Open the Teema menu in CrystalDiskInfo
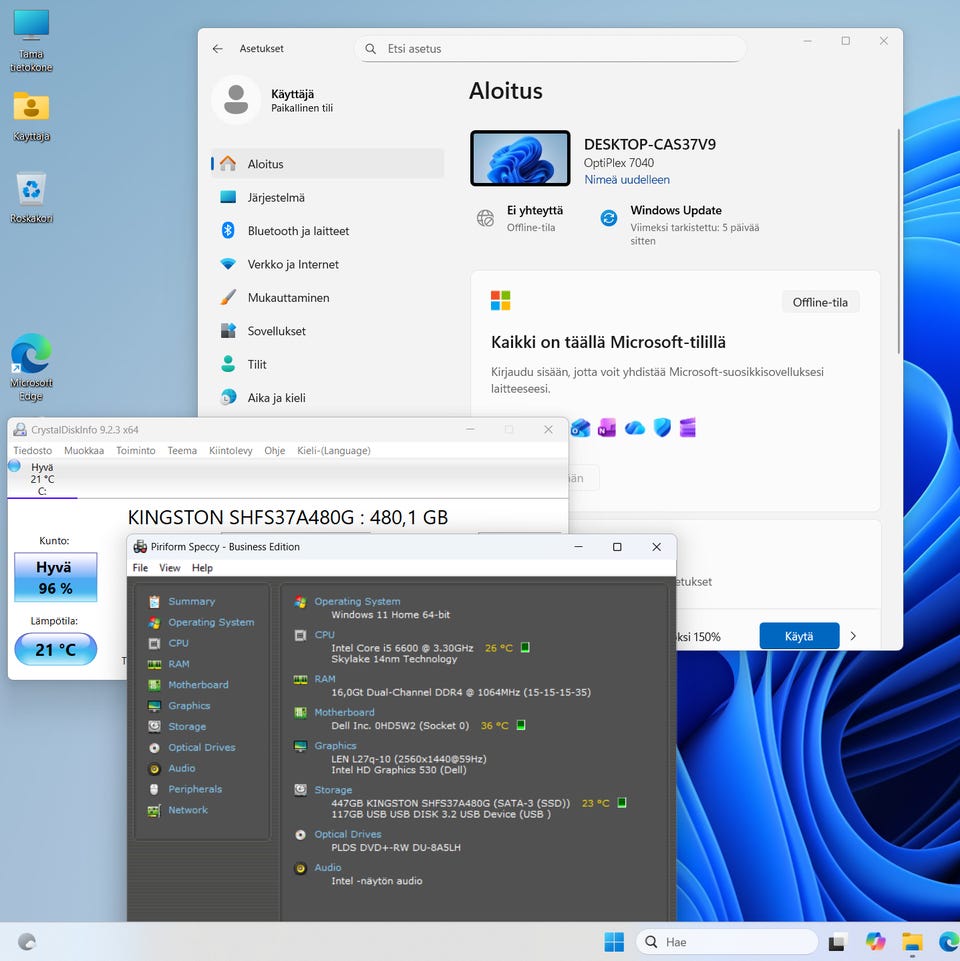The width and height of the screenshot is (960, 961). 182,451
